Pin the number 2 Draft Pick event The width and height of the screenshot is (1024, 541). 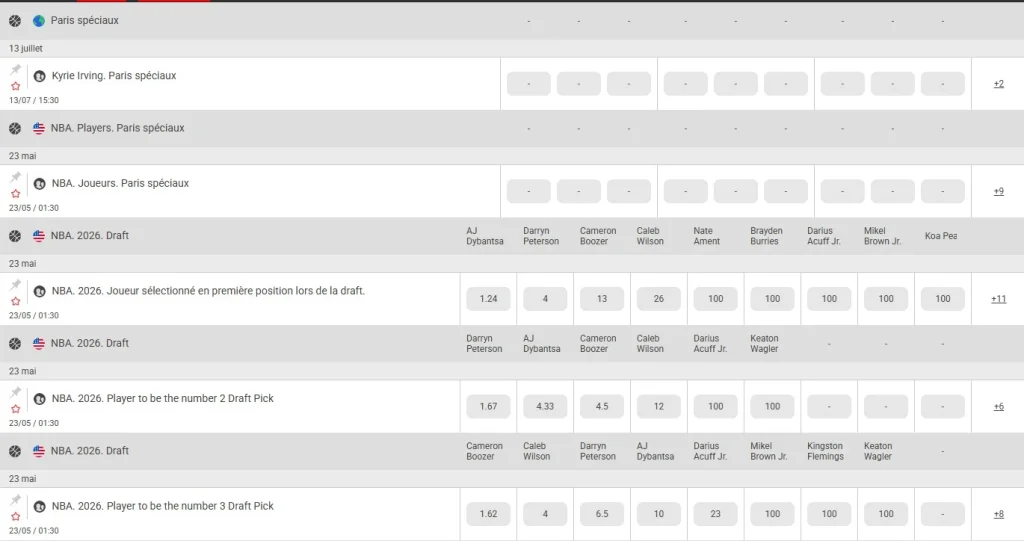coord(16,392)
